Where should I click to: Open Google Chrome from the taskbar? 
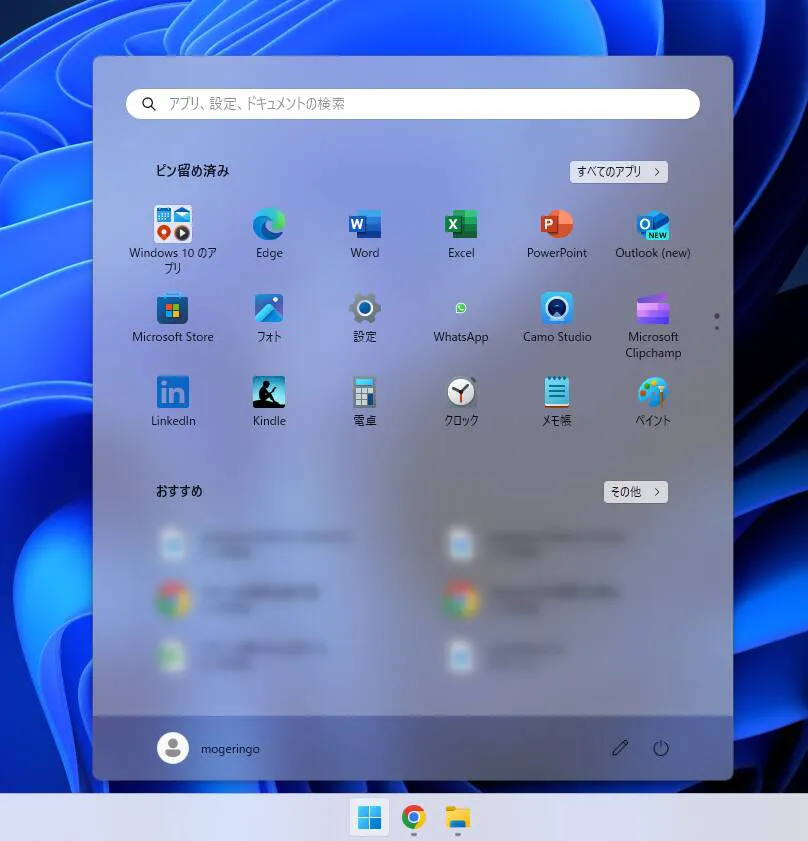pos(414,817)
